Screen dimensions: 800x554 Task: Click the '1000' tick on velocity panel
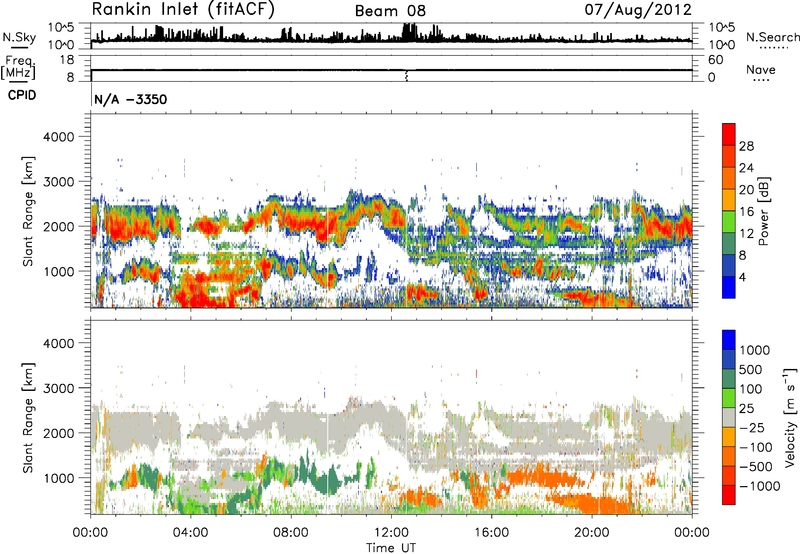coord(58,478)
